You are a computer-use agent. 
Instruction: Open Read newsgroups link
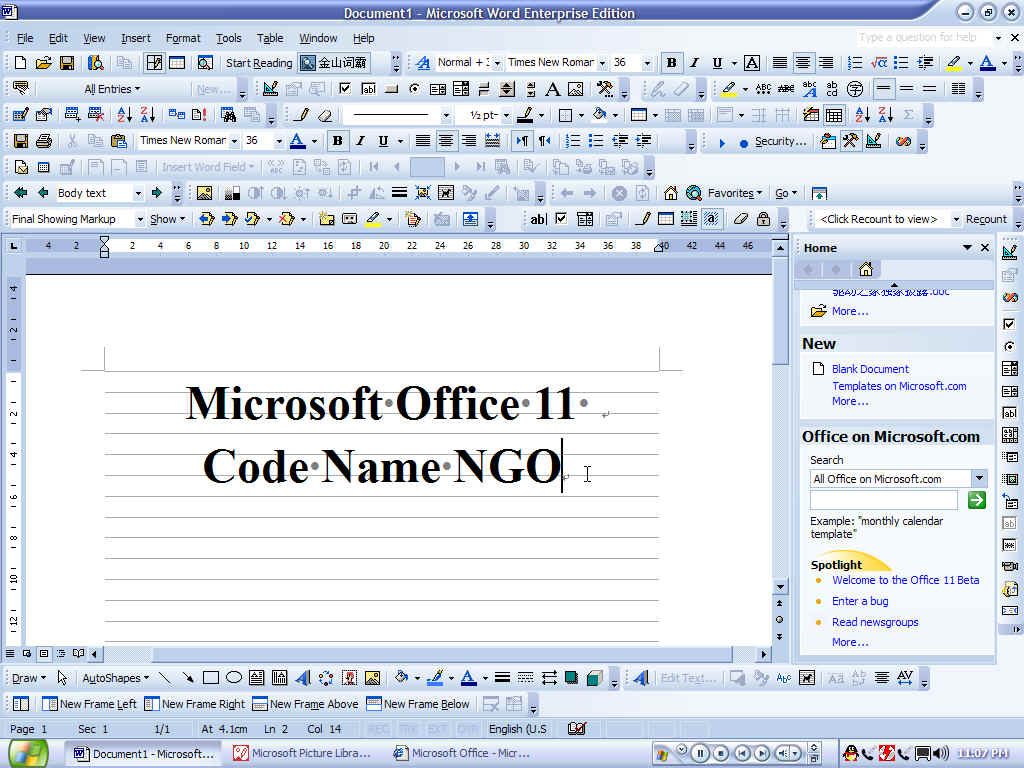point(874,622)
